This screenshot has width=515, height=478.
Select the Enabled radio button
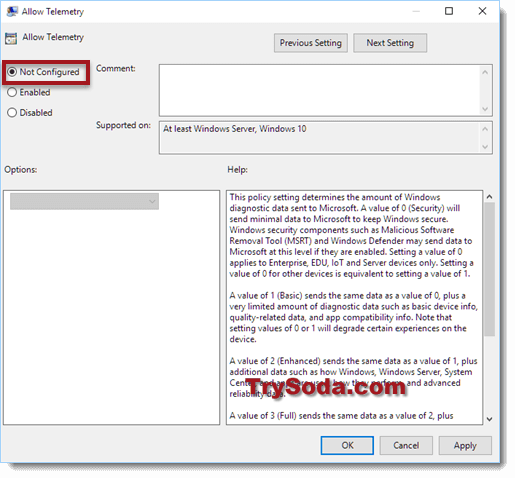pos(12,92)
